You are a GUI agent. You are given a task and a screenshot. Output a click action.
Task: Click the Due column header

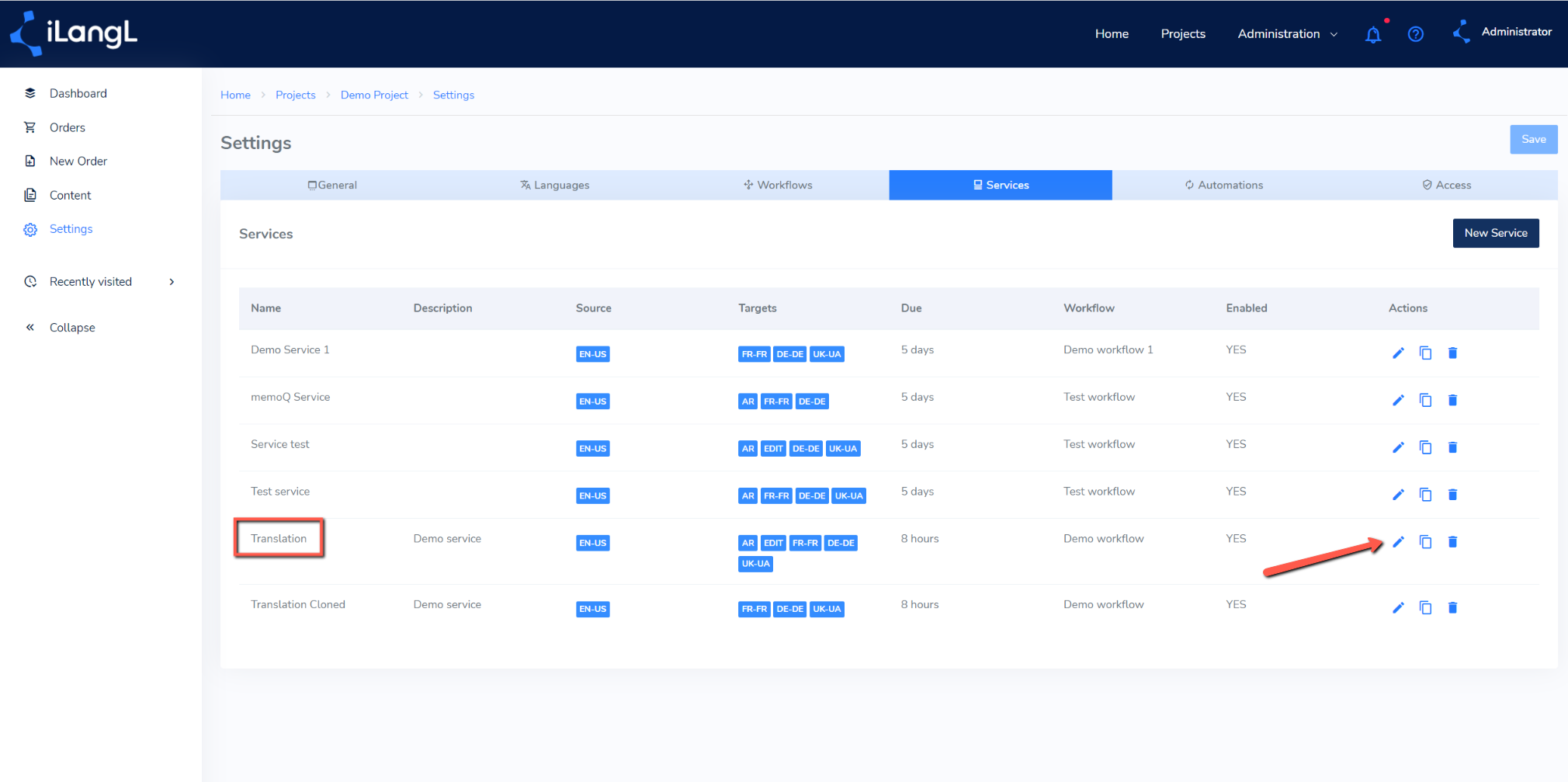[x=911, y=308]
